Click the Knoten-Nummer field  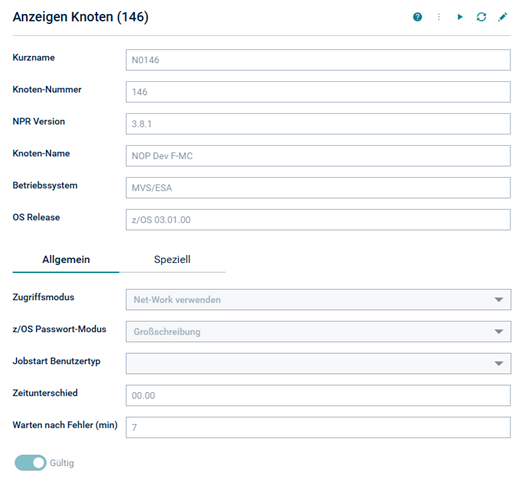pos(318,92)
